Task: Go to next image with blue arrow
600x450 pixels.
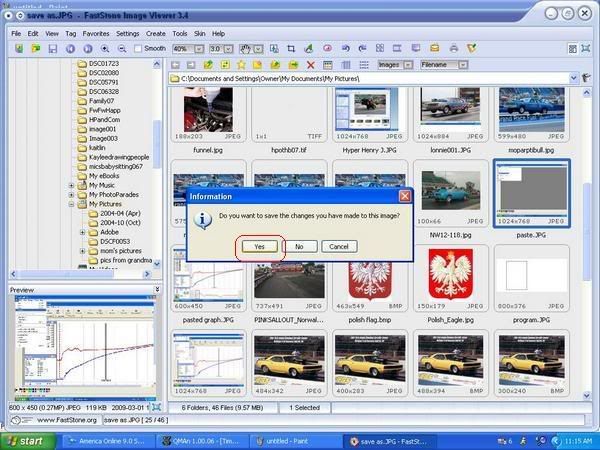Action: coord(88,49)
